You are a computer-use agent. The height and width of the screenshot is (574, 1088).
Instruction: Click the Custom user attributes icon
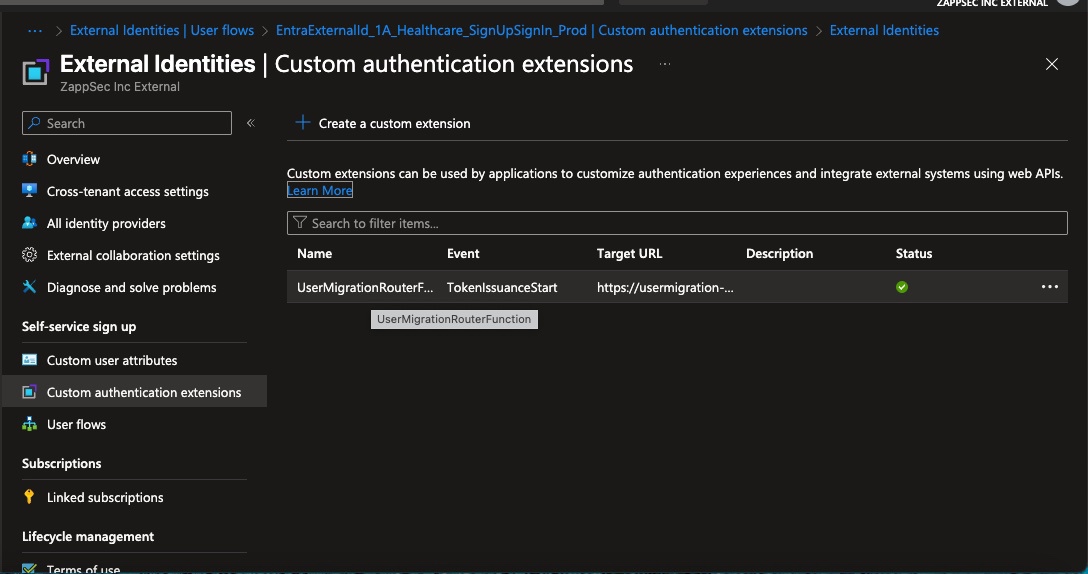tap(29, 360)
